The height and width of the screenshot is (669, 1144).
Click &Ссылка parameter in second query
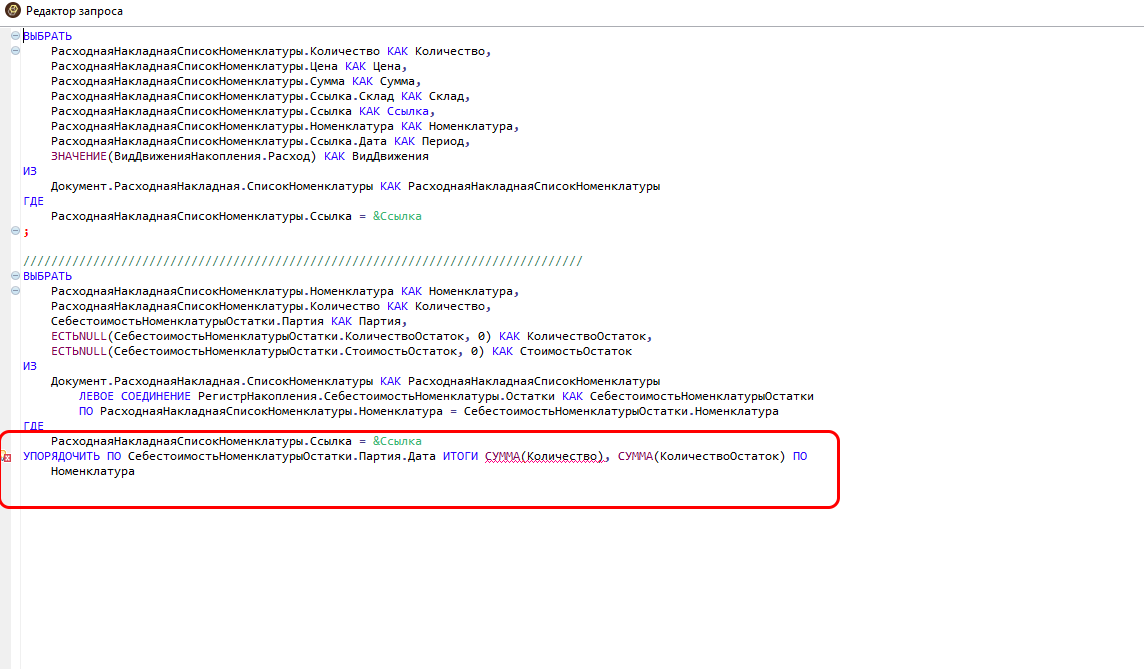click(398, 441)
